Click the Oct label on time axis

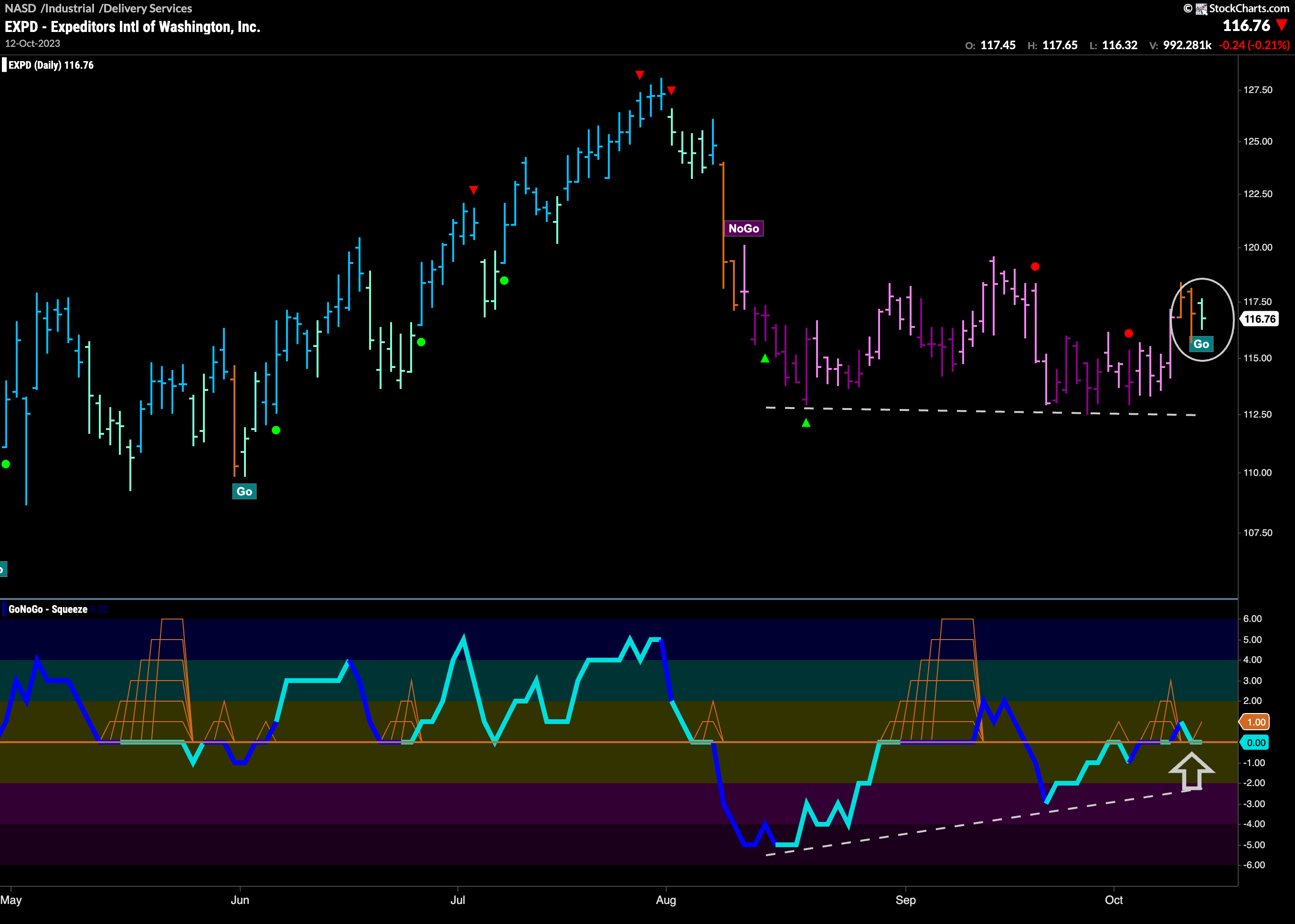pyautogui.click(x=1114, y=900)
